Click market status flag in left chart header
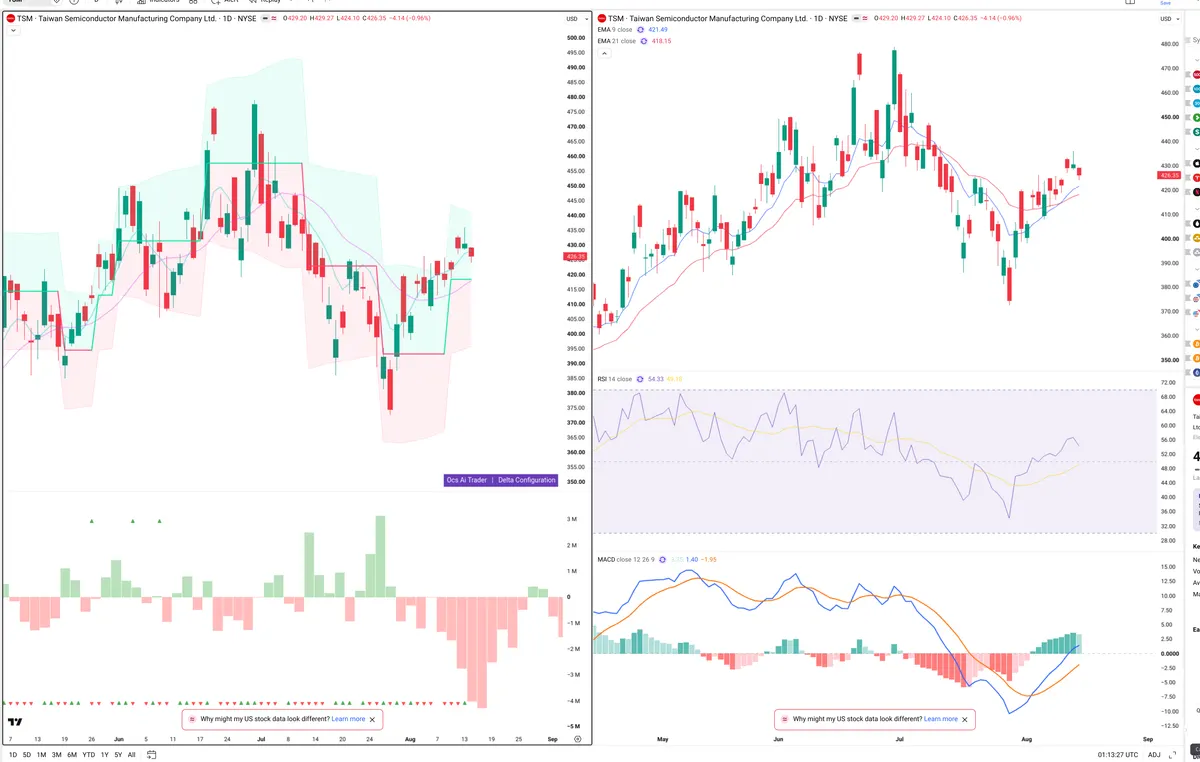The width and height of the screenshot is (1200, 762). [266, 18]
